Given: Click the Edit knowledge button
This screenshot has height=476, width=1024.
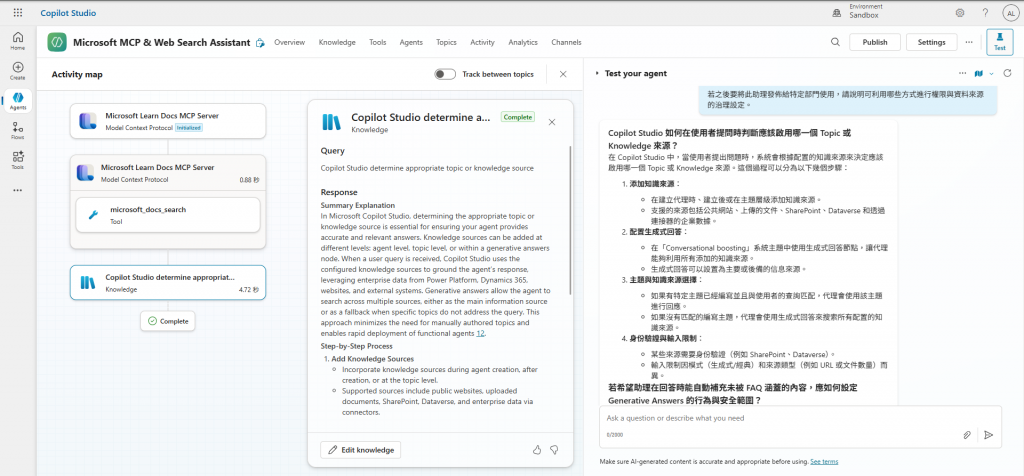Looking at the screenshot, I should 360,450.
